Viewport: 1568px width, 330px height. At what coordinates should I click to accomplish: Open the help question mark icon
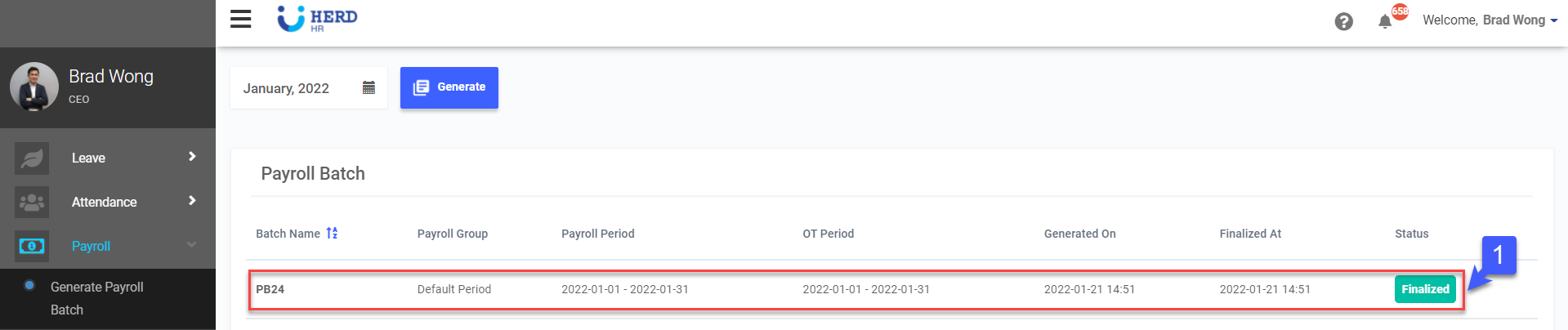(x=1343, y=21)
